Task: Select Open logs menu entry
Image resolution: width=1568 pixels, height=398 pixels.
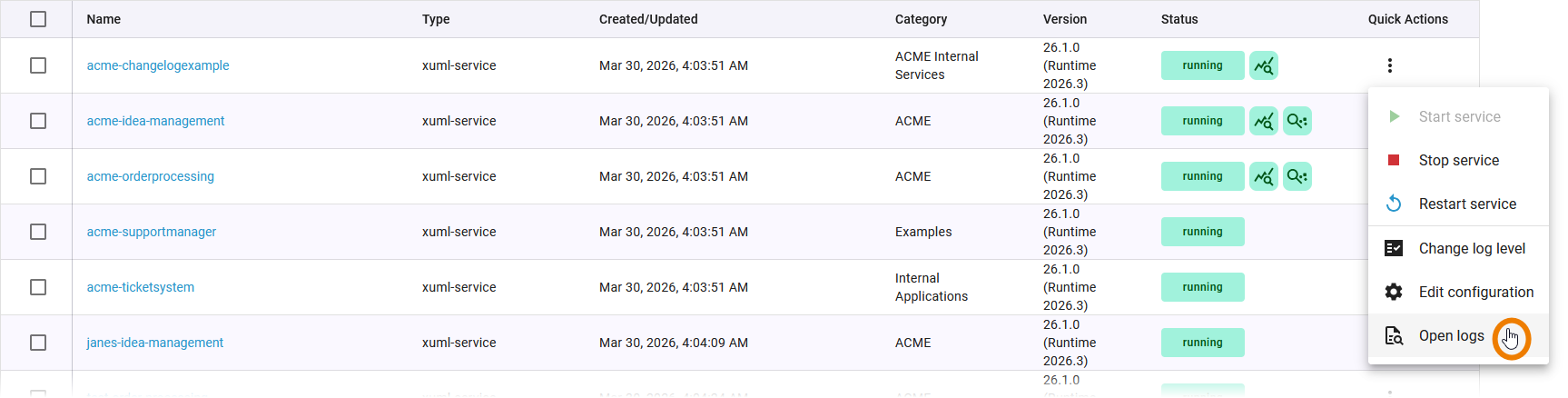Action: [x=1451, y=335]
